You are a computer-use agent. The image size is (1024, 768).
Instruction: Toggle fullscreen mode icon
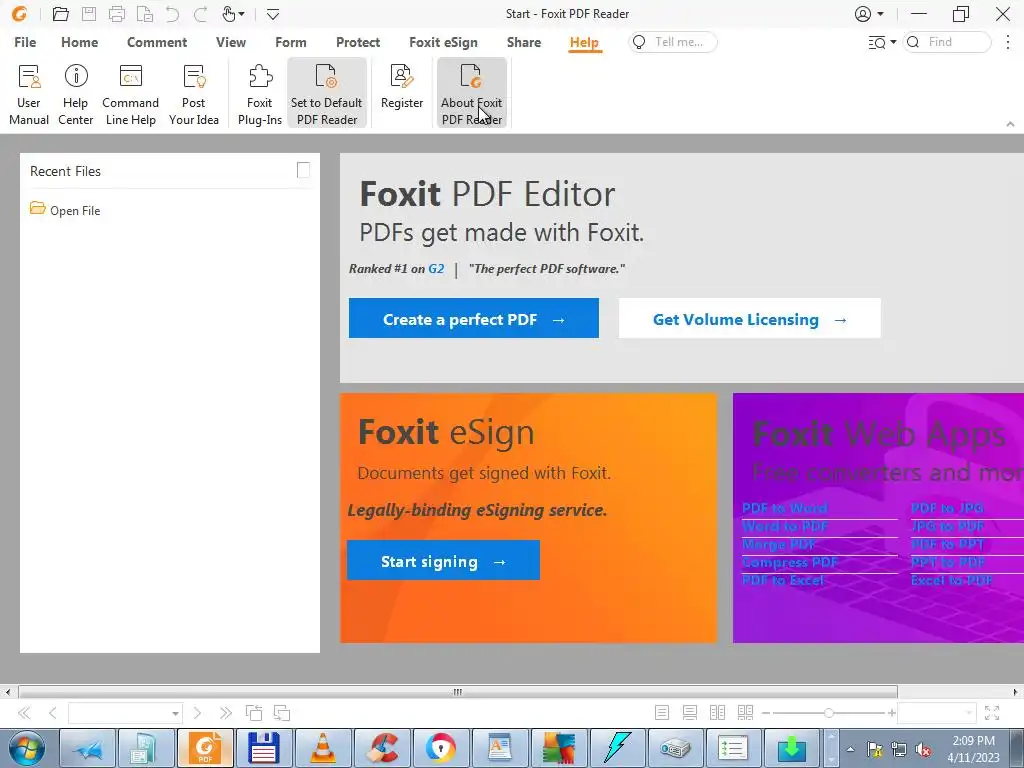[992, 712]
